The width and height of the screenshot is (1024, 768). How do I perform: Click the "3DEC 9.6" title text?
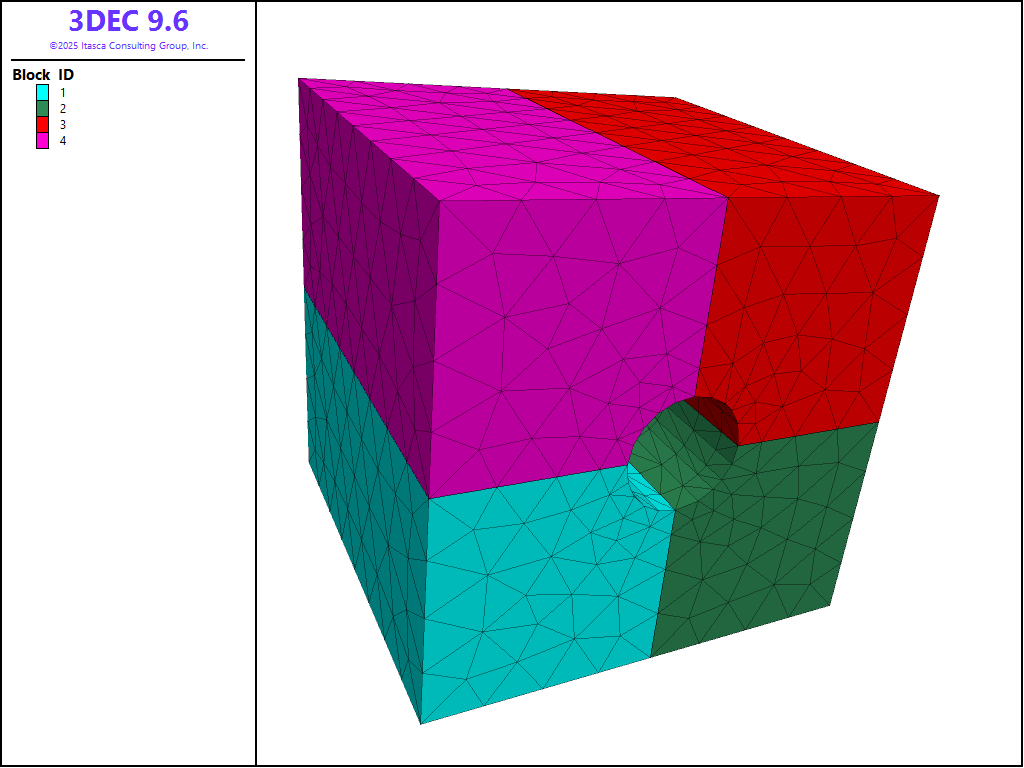[128, 21]
